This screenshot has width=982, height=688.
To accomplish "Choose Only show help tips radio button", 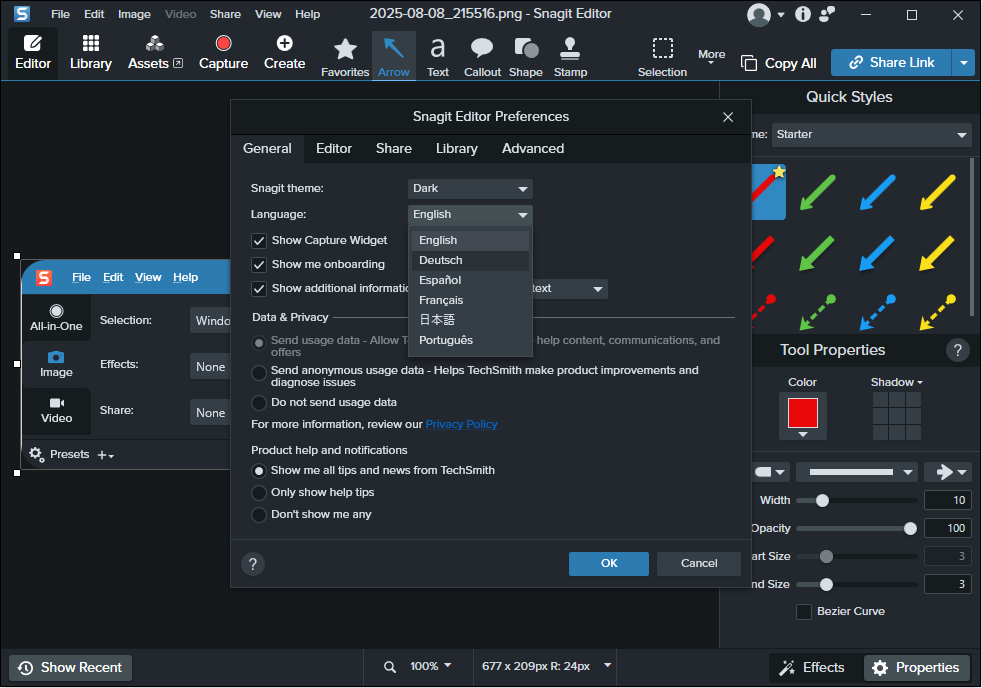I will (x=259, y=493).
